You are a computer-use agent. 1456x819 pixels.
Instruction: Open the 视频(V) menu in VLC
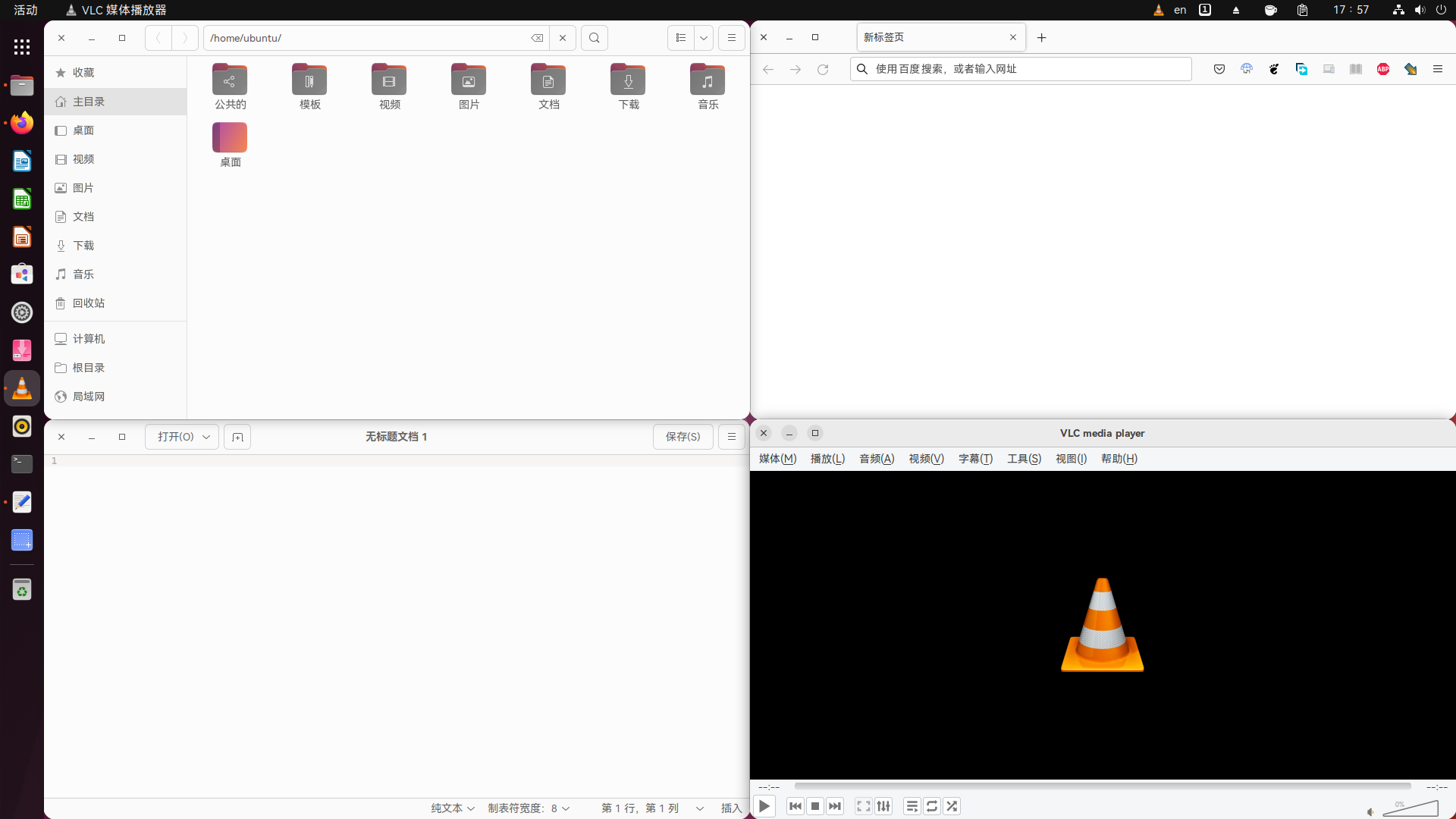coord(926,459)
